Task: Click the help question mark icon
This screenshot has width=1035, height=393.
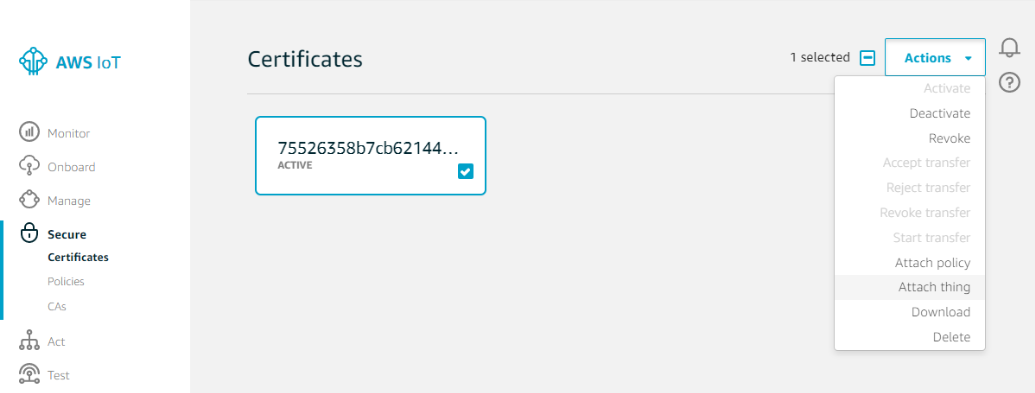Action: pos(1009,83)
